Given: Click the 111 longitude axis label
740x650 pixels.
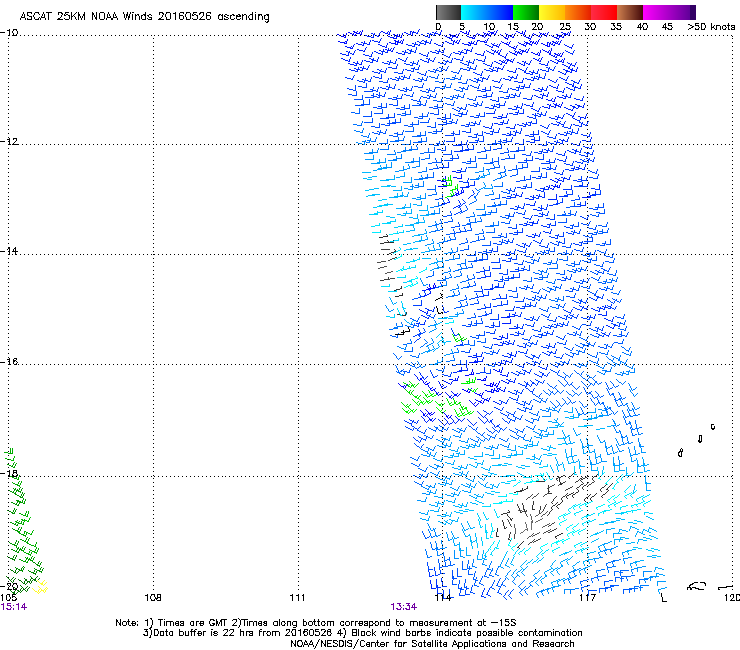Looking at the screenshot, I should (x=297, y=598).
